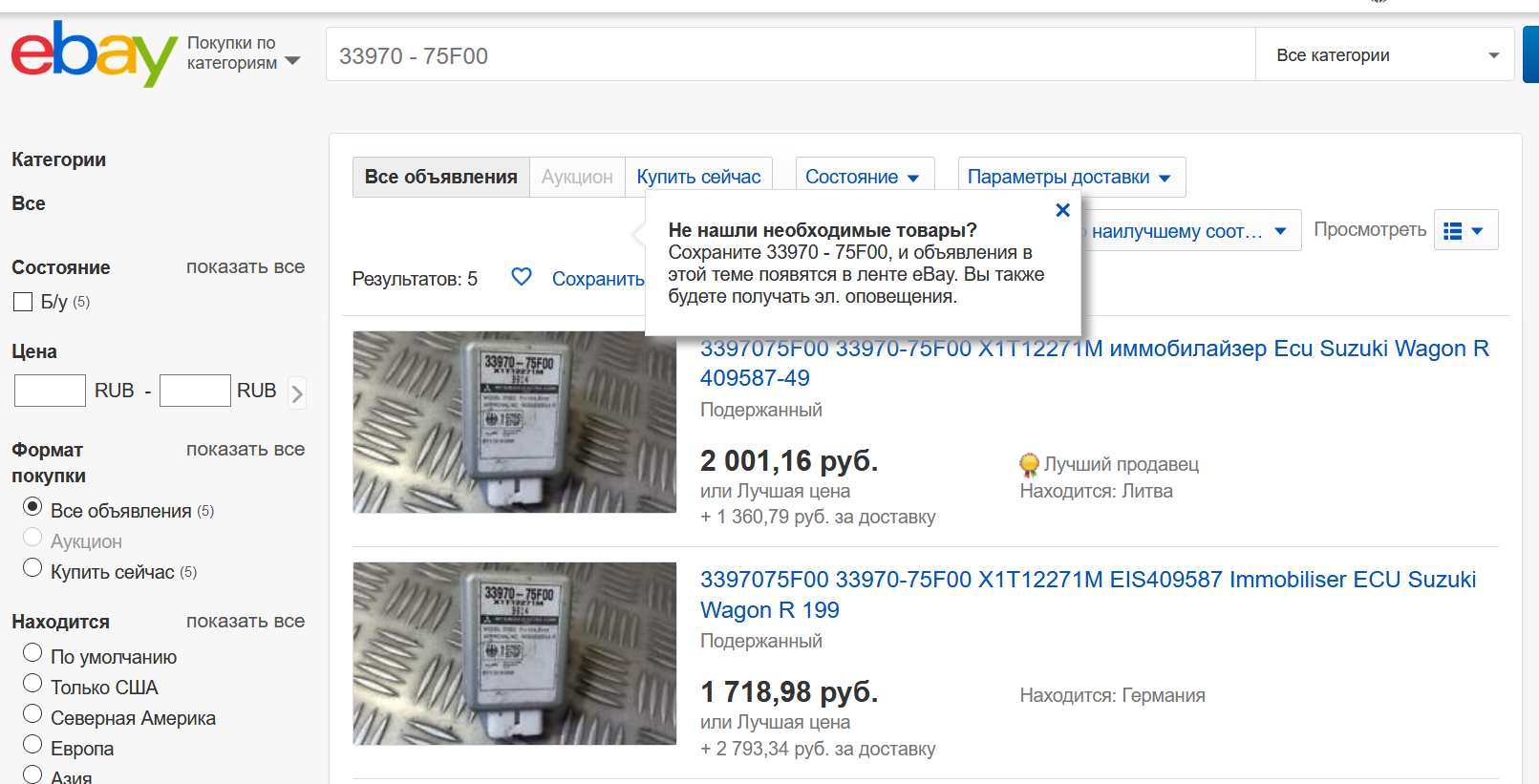Select the Аукцион tab
Viewport: 1539px width, 784px height.
[x=577, y=177]
